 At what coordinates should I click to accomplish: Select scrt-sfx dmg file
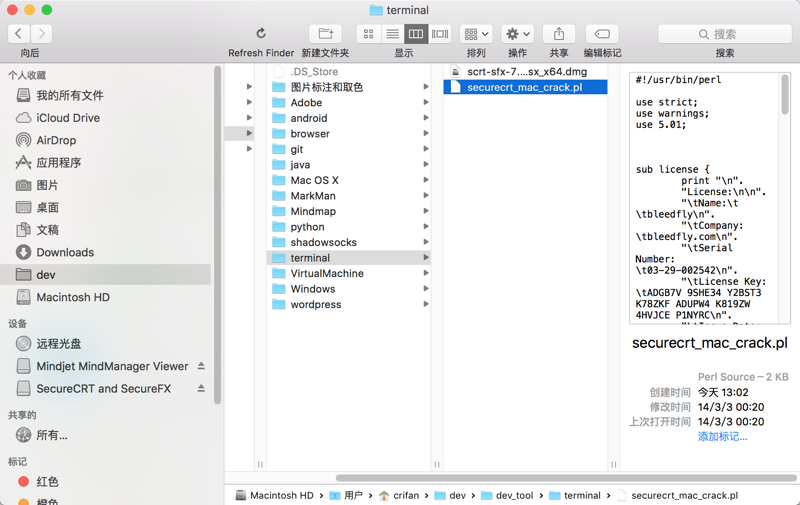pyautogui.click(x=525, y=72)
